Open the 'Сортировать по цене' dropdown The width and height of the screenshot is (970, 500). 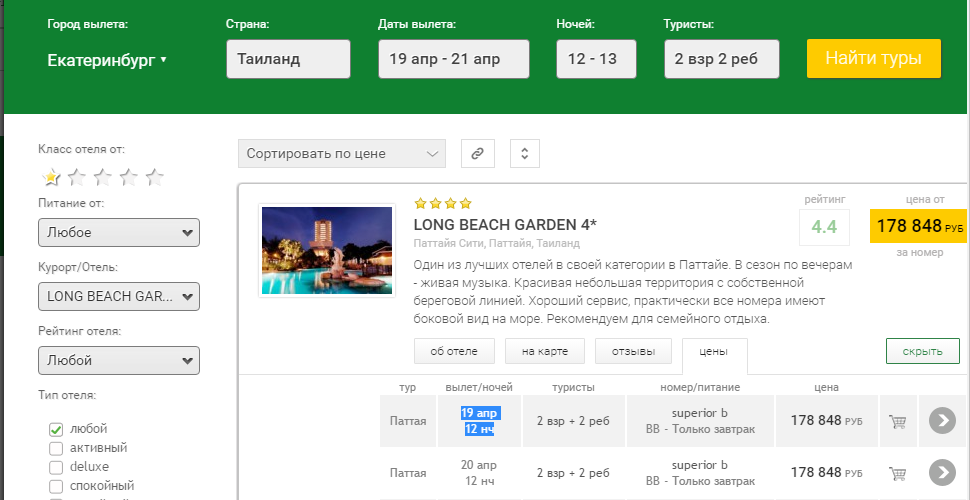point(341,153)
